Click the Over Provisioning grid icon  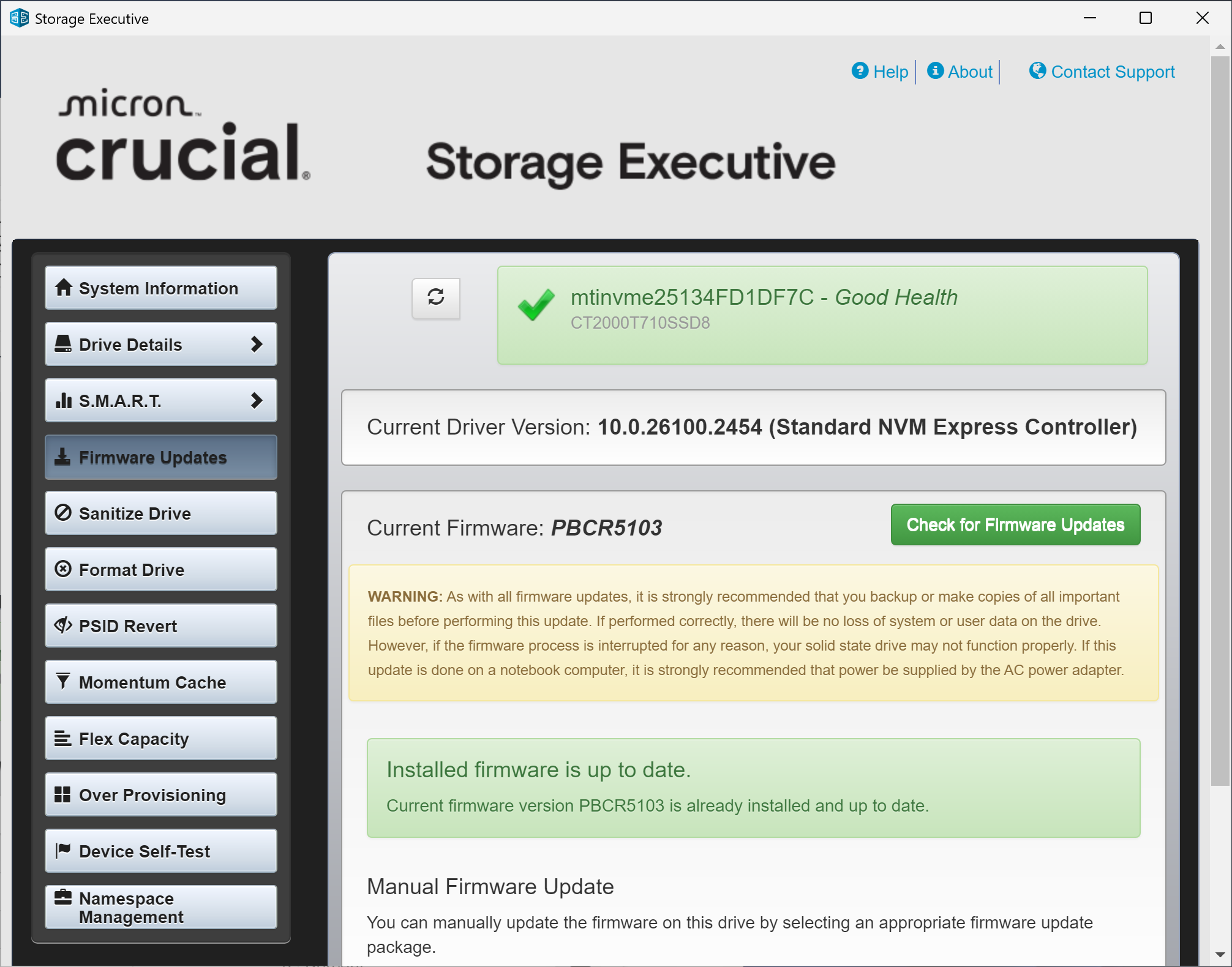pos(62,794)
